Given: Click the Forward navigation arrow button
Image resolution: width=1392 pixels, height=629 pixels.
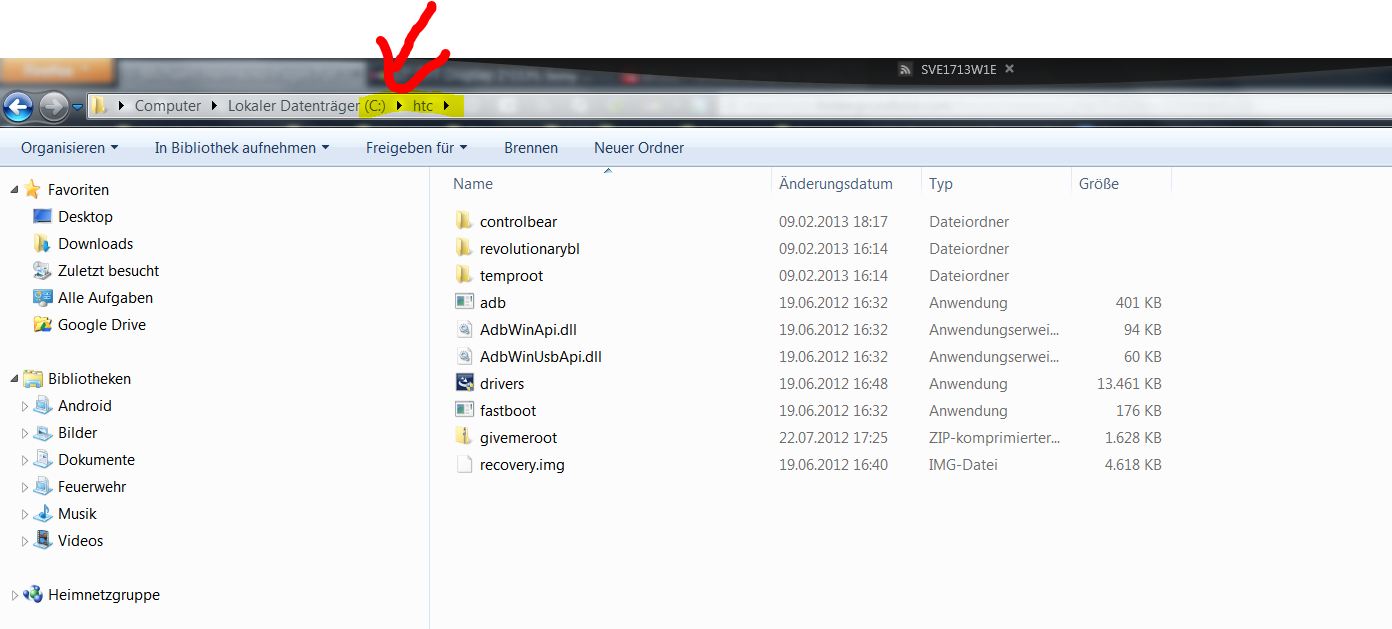Looking at the screenshot, I should click(x=53, y=106).
